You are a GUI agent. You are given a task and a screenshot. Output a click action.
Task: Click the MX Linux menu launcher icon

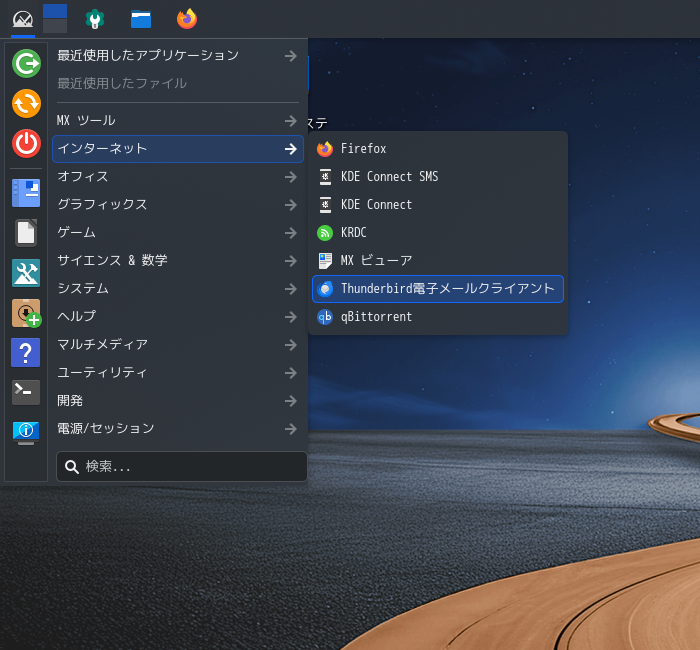click(23, 19)
